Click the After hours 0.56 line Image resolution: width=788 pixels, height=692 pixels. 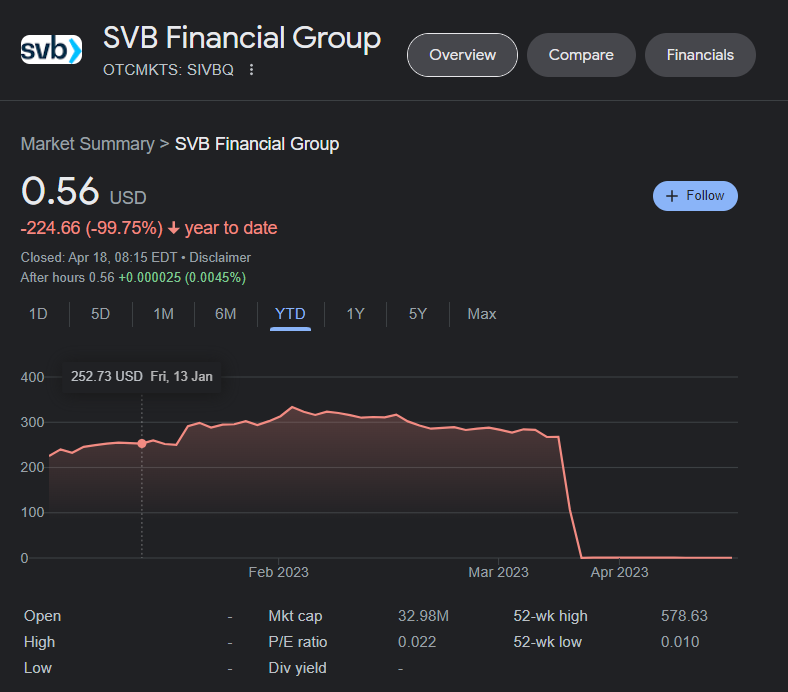click(133, 277)
